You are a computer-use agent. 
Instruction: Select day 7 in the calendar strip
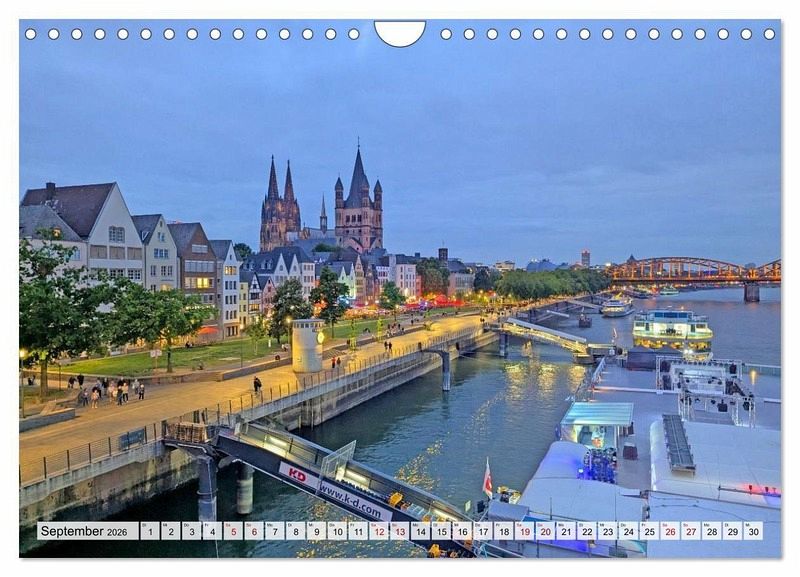(x=274, y=531)
